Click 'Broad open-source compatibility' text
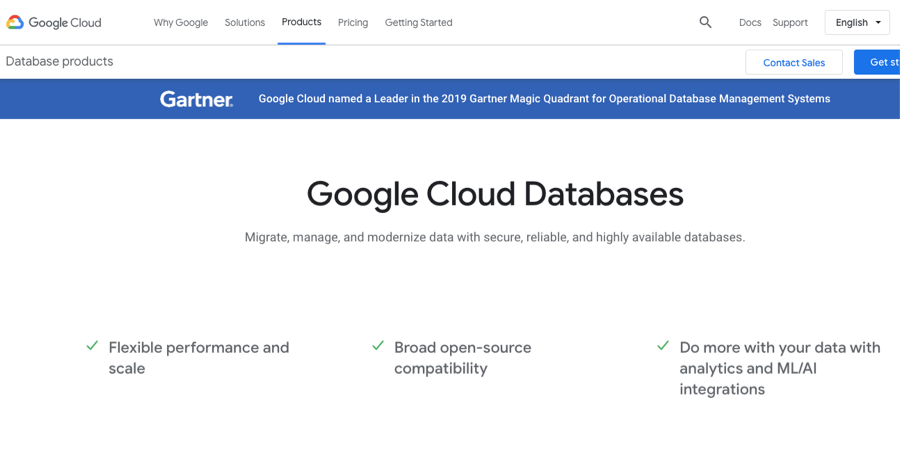Image resolution: width=900 pixels, height=469 pixels. (x=463, y=358)
